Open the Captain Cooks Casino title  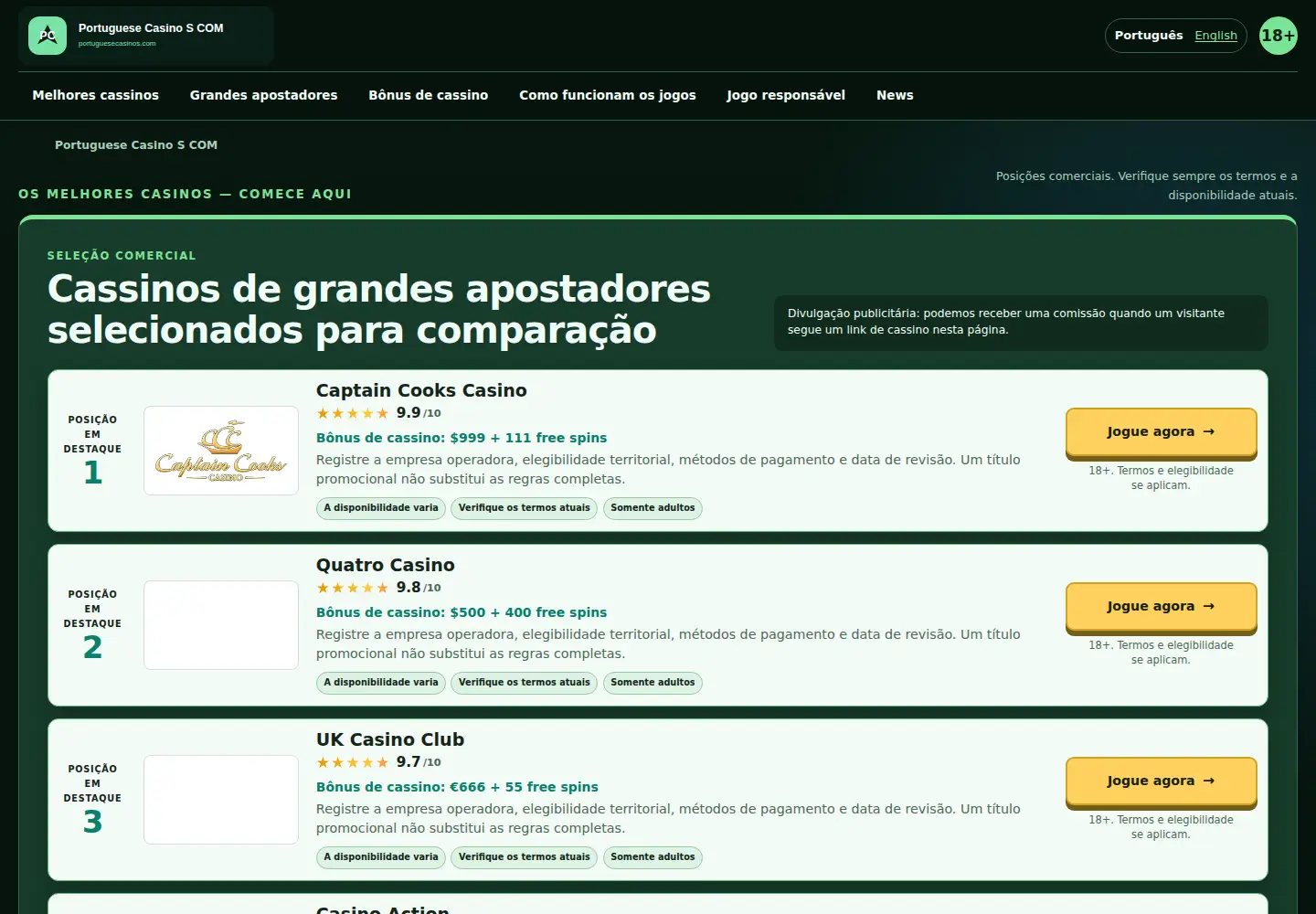421,390
